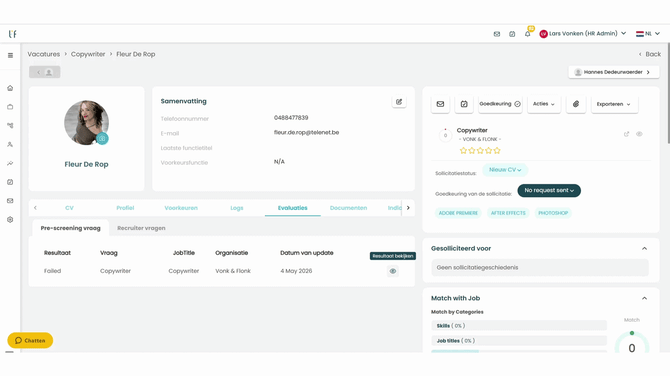Rate candidate with fifth star
This screenshot has width=670, height=376.
tap(497, 150)
